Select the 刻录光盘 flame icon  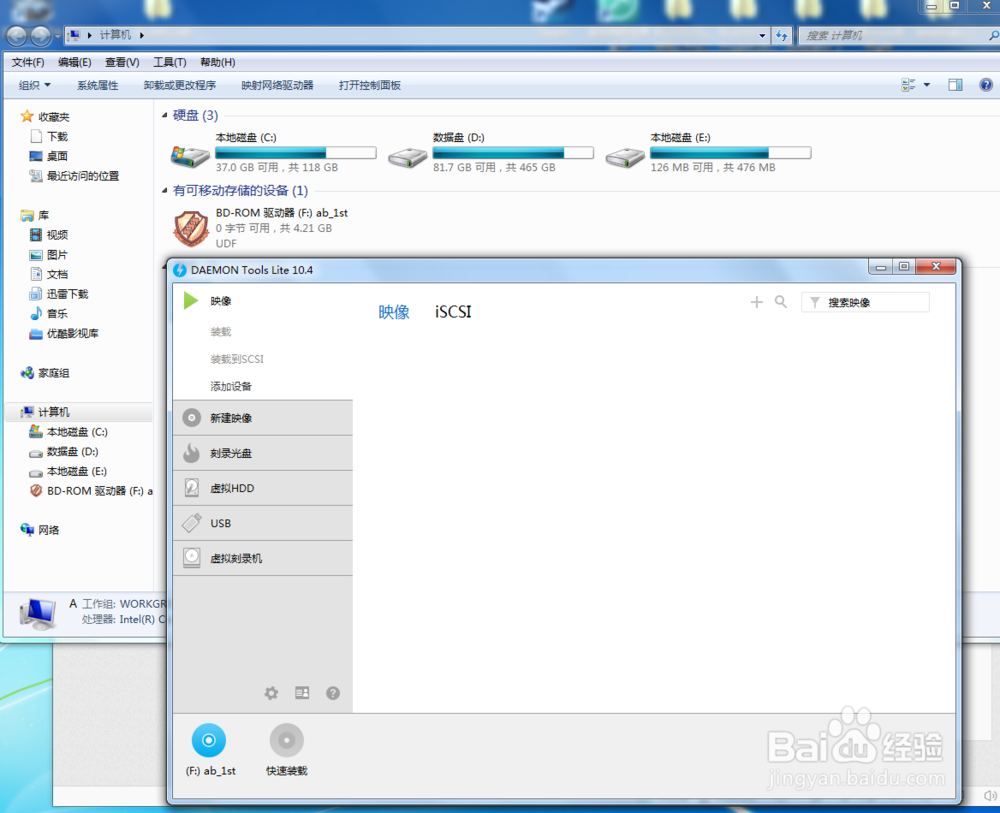[x=191, y=453]
